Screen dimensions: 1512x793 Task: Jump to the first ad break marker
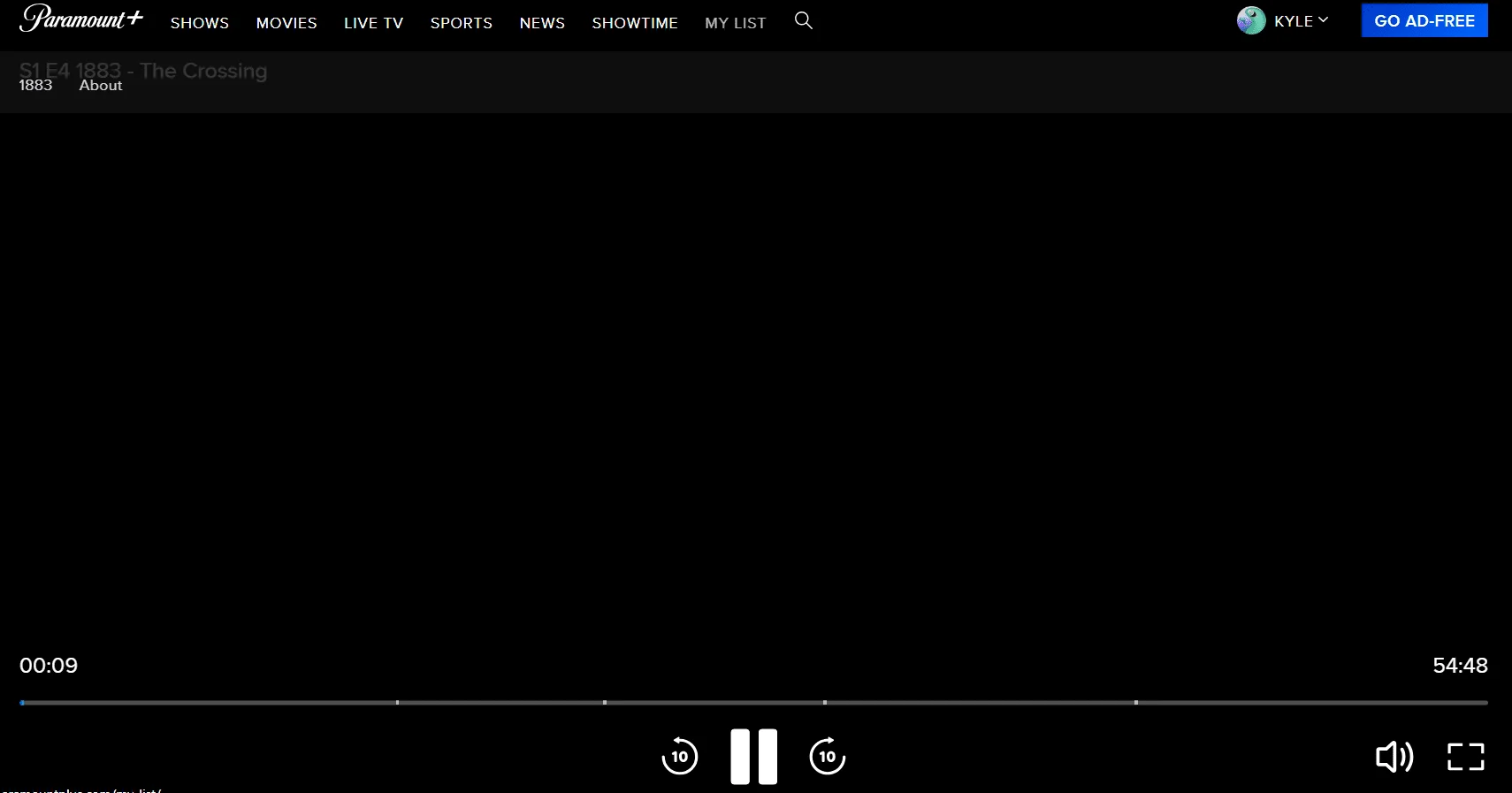[397, 703]
